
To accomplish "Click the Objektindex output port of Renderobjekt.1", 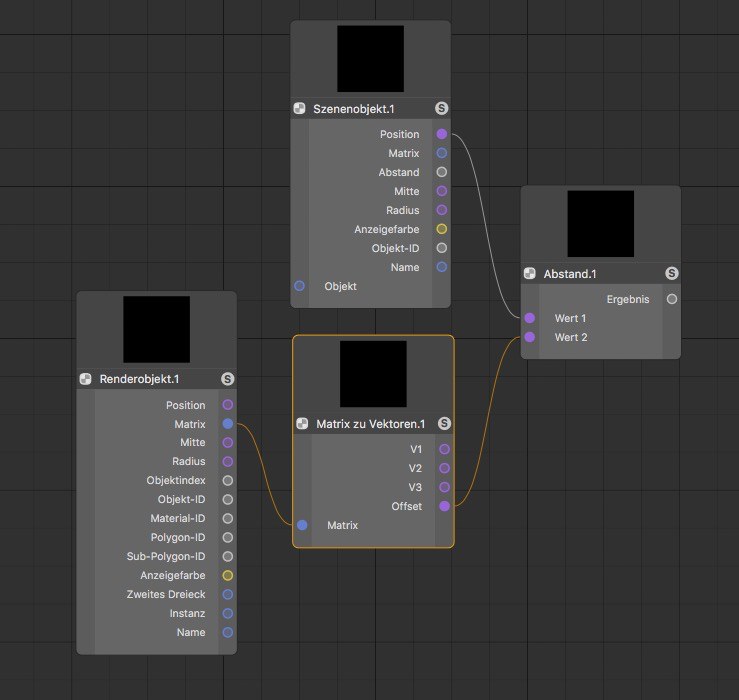I will pos(228,480).
